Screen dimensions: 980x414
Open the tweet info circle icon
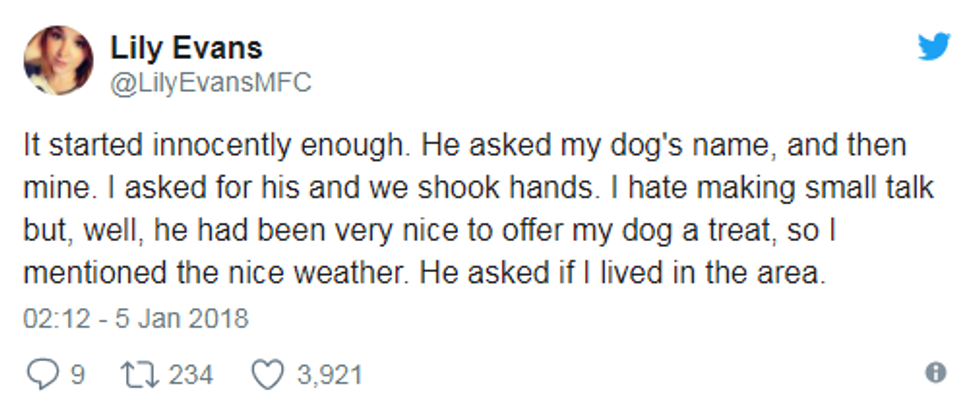tap(935, 373)
